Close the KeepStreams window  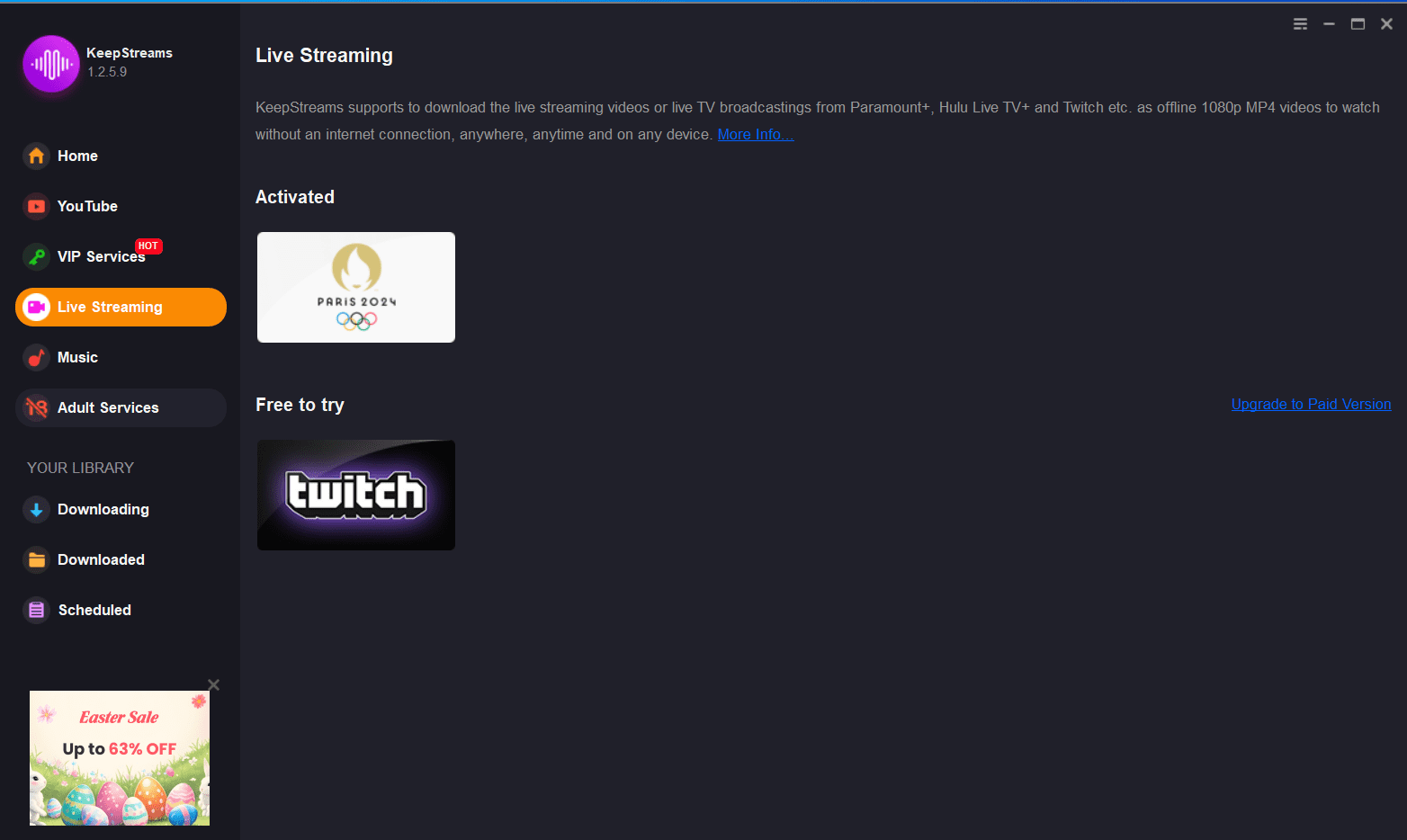[x=1386, y=24]
